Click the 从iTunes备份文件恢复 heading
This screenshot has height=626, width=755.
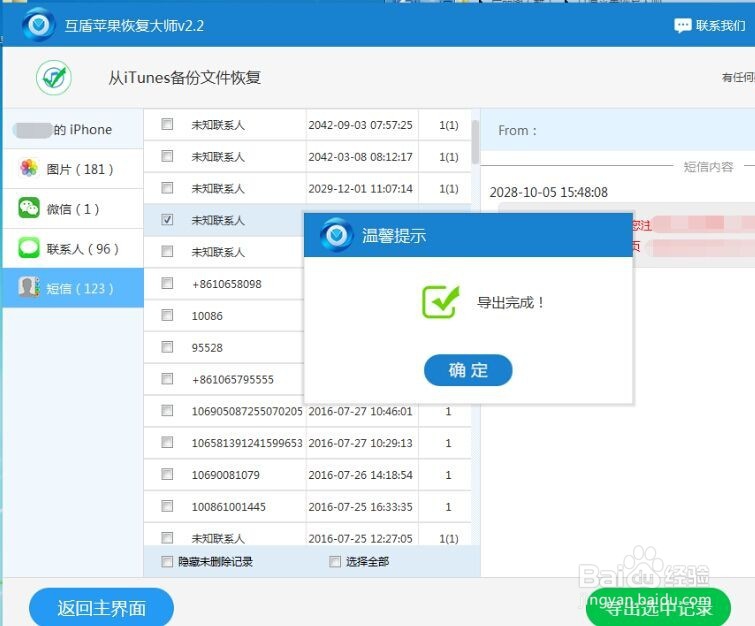pyautogui.click(x=184, y=78)
